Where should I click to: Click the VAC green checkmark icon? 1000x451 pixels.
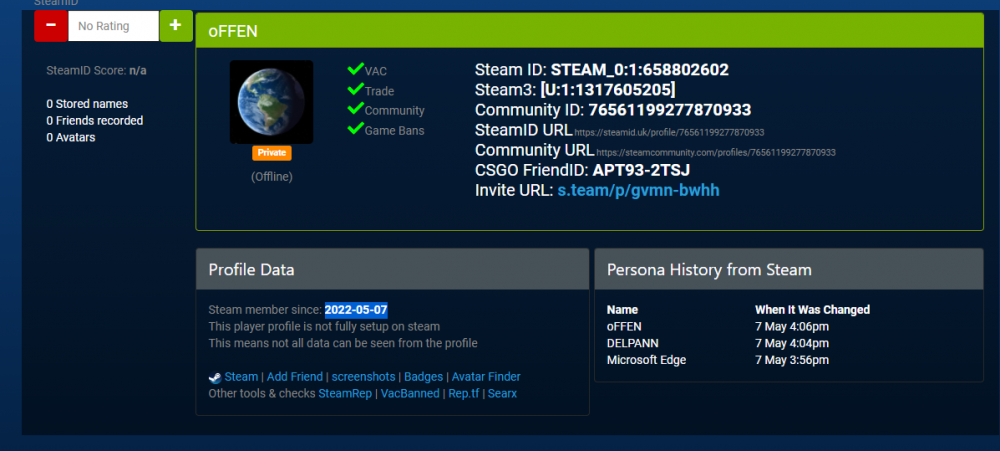click(355, 69)
